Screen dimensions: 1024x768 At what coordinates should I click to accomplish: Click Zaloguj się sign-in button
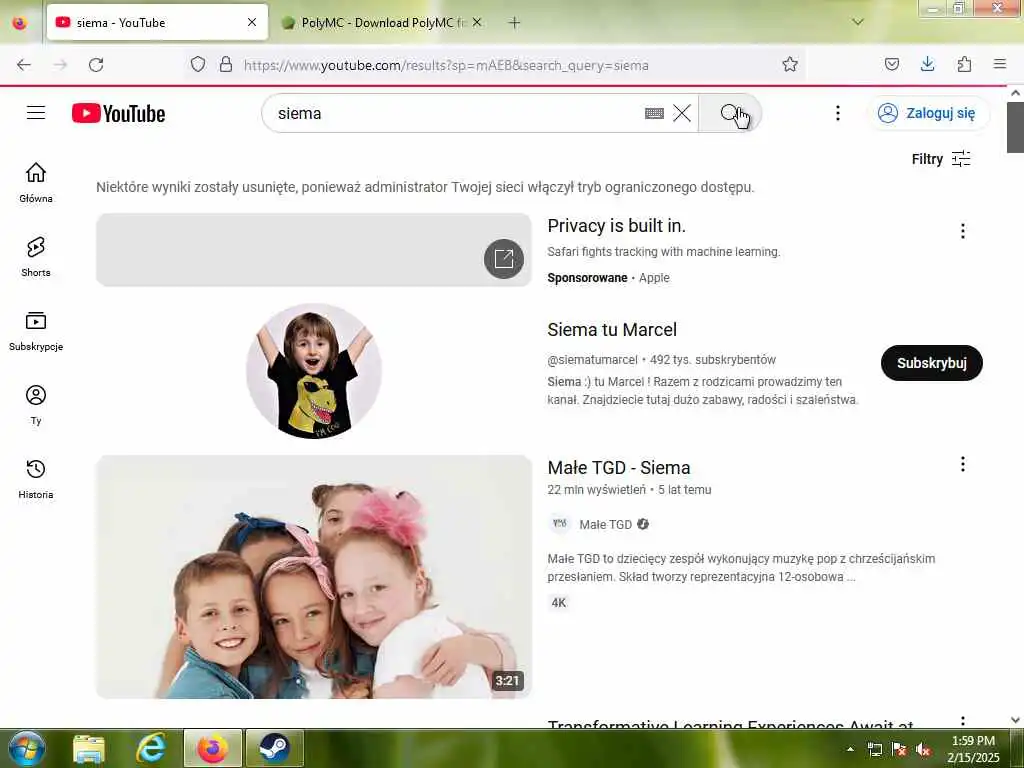tap(927, 114)
